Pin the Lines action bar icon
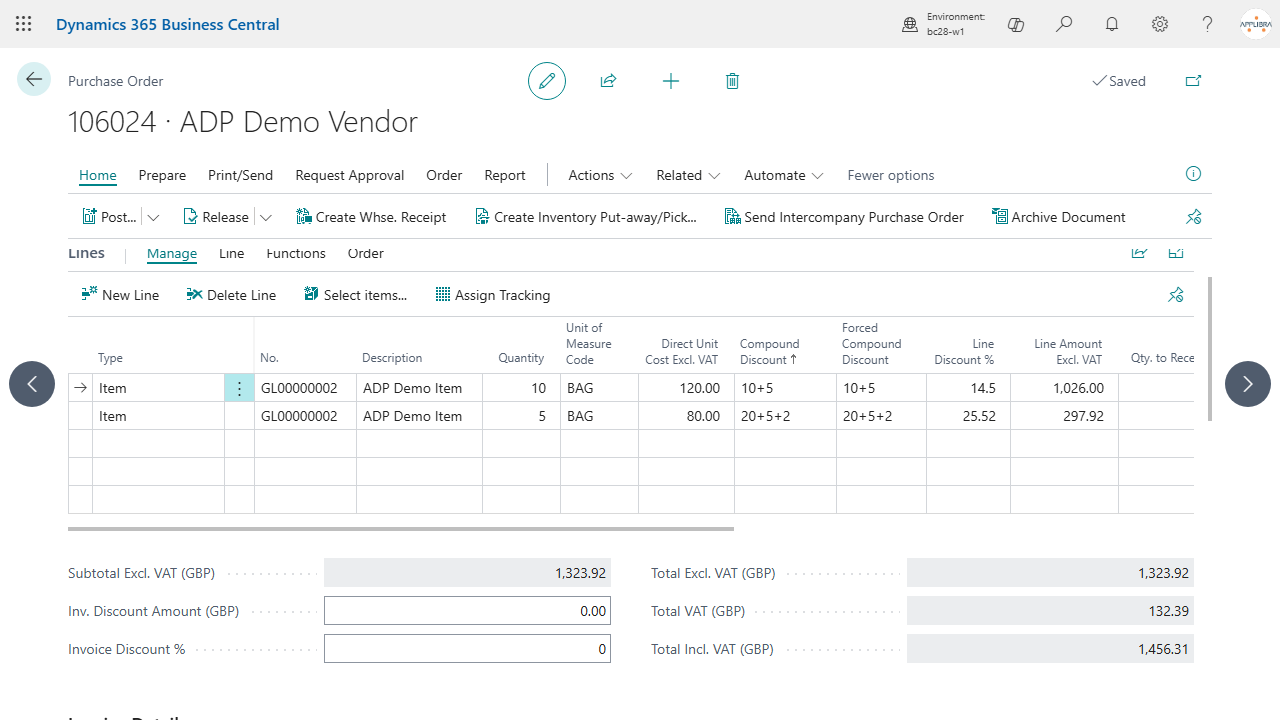The width and height of the screenshot is (1280, 720). [1176, 294]
